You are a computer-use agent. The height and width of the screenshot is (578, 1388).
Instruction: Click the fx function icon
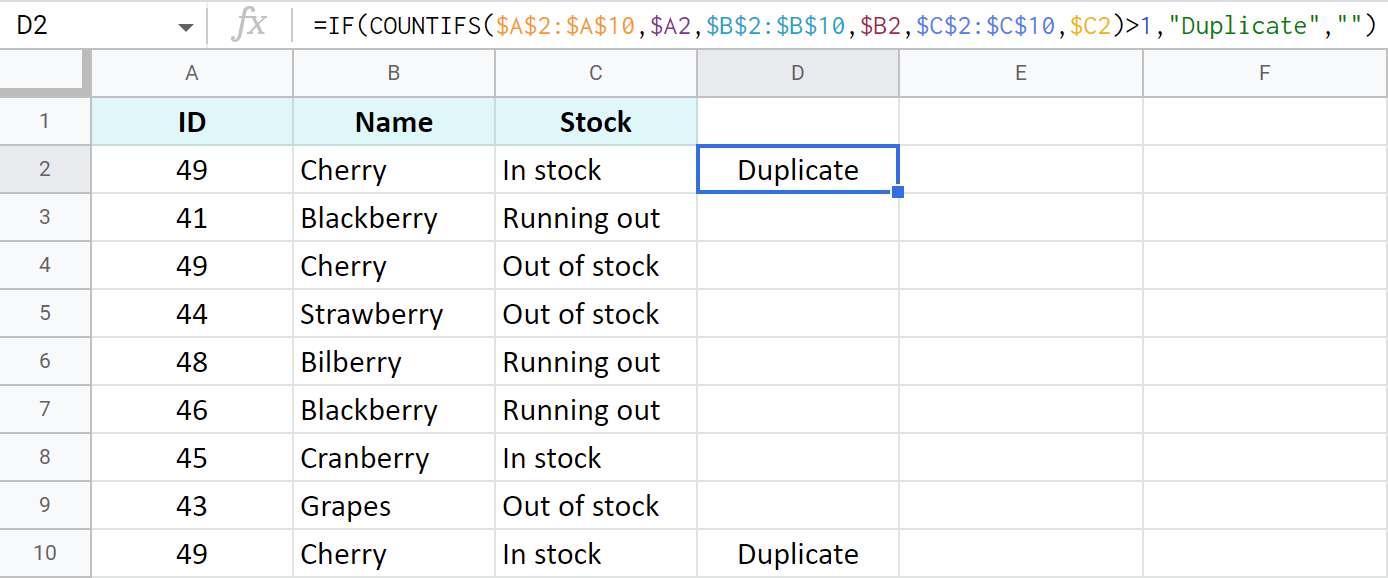(x=254, y=25)
